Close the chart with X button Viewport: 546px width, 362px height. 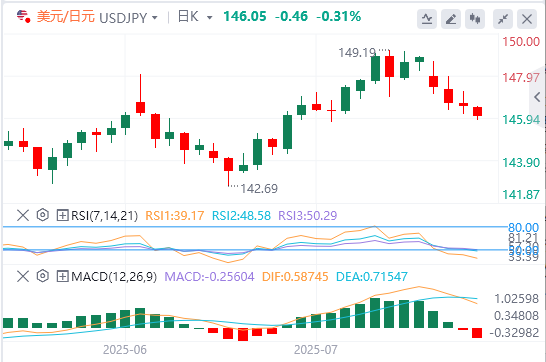coord(527,18)
